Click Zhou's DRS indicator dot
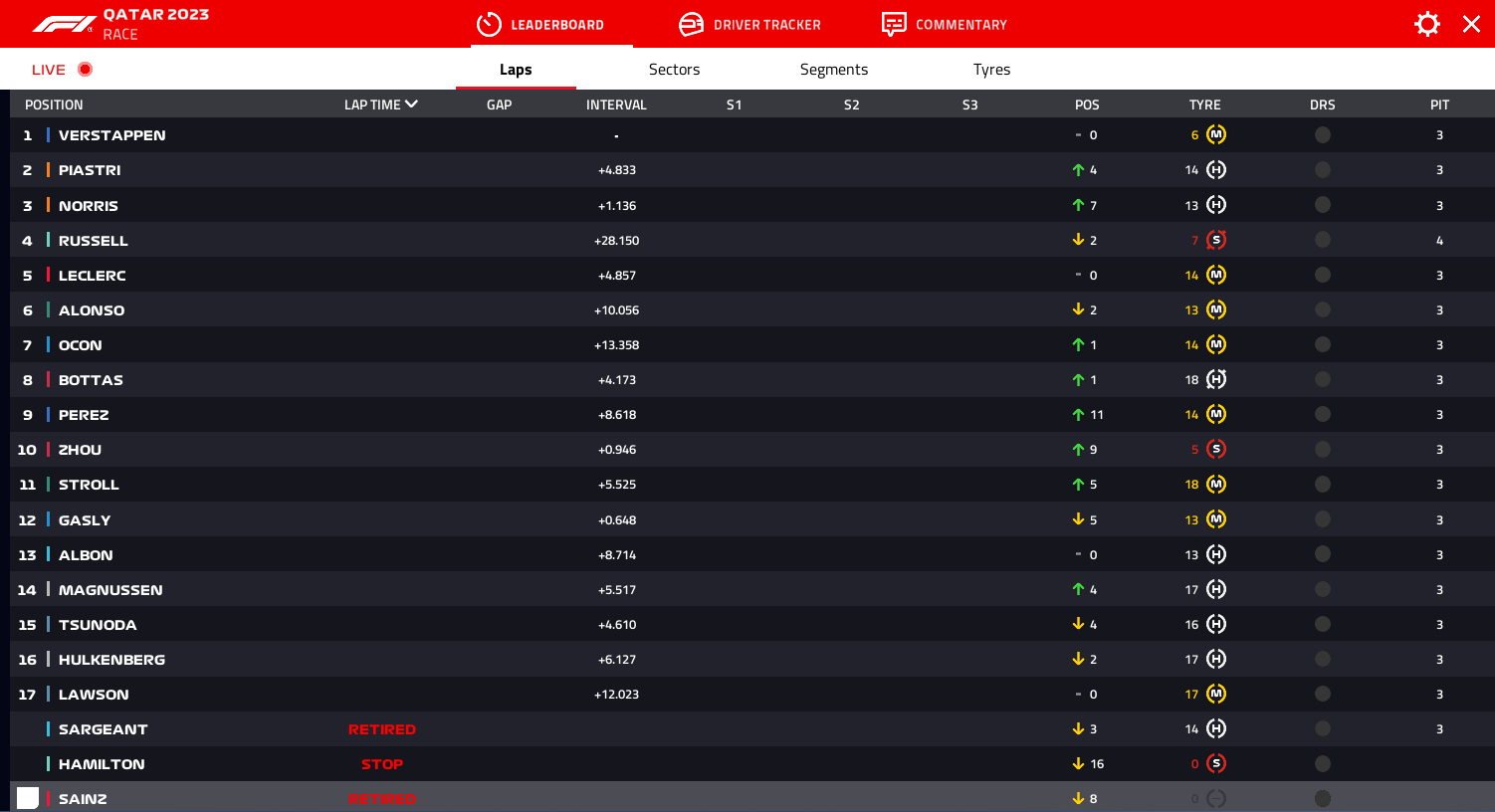 coord(1323,449)
